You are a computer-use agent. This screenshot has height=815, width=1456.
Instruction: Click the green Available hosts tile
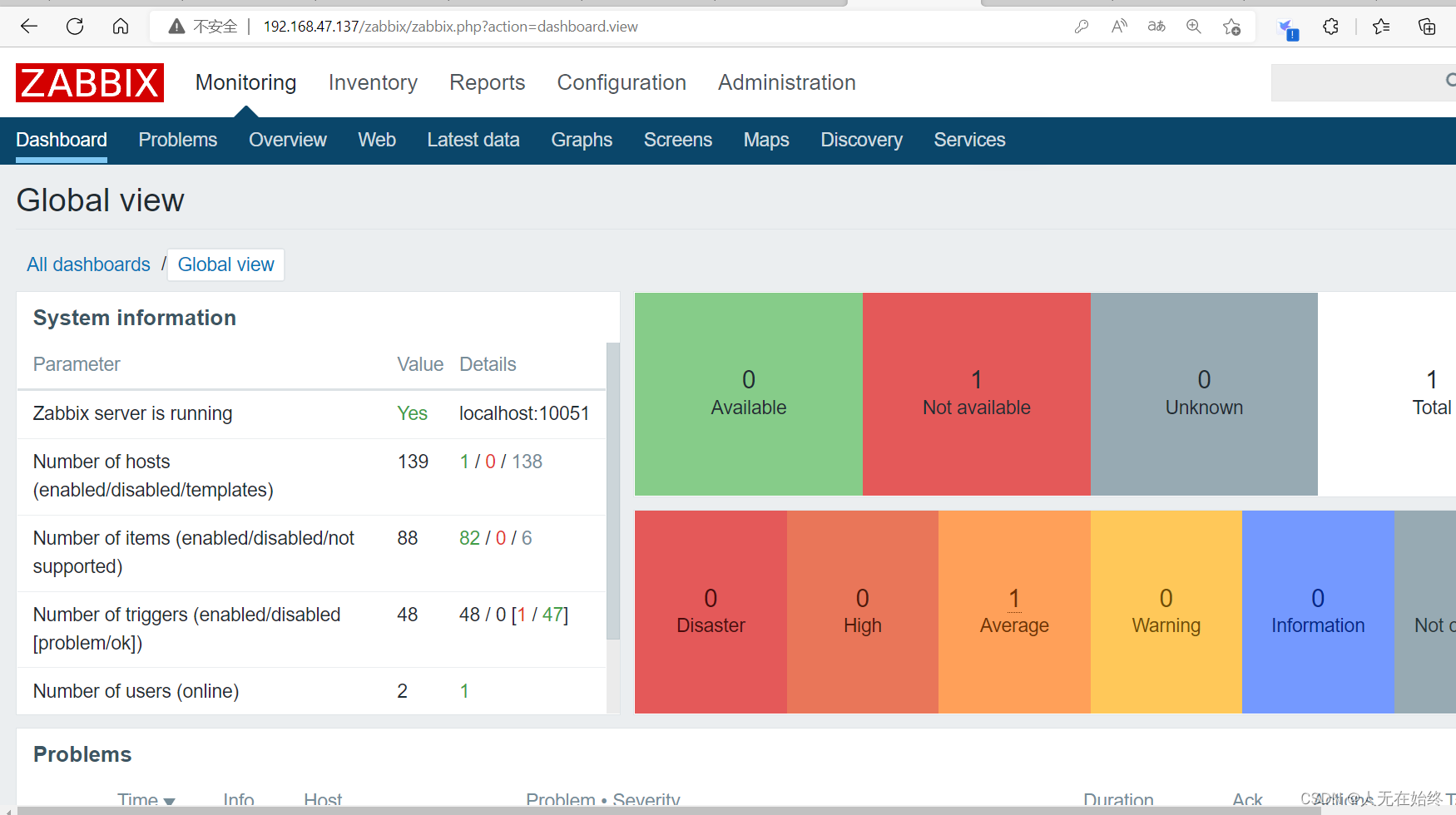click(x=749, y=394)
